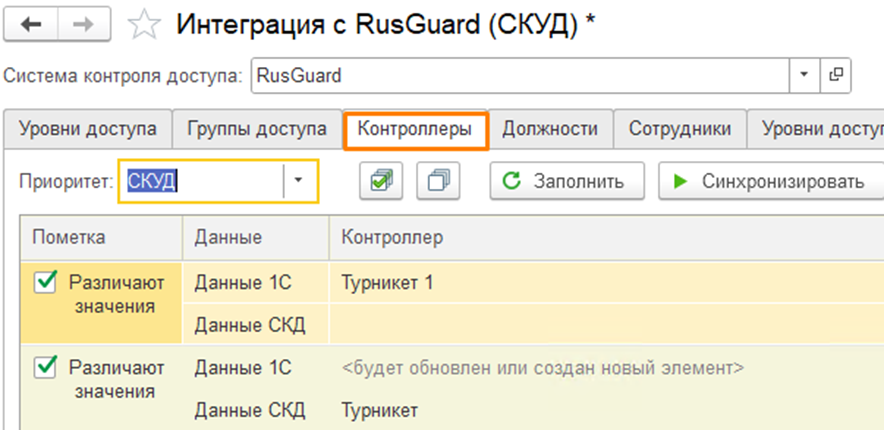Select the Турникет 1 controller cell
This screenshot has height=430, width=884.
pyautogui.click(x=388, y=283)
